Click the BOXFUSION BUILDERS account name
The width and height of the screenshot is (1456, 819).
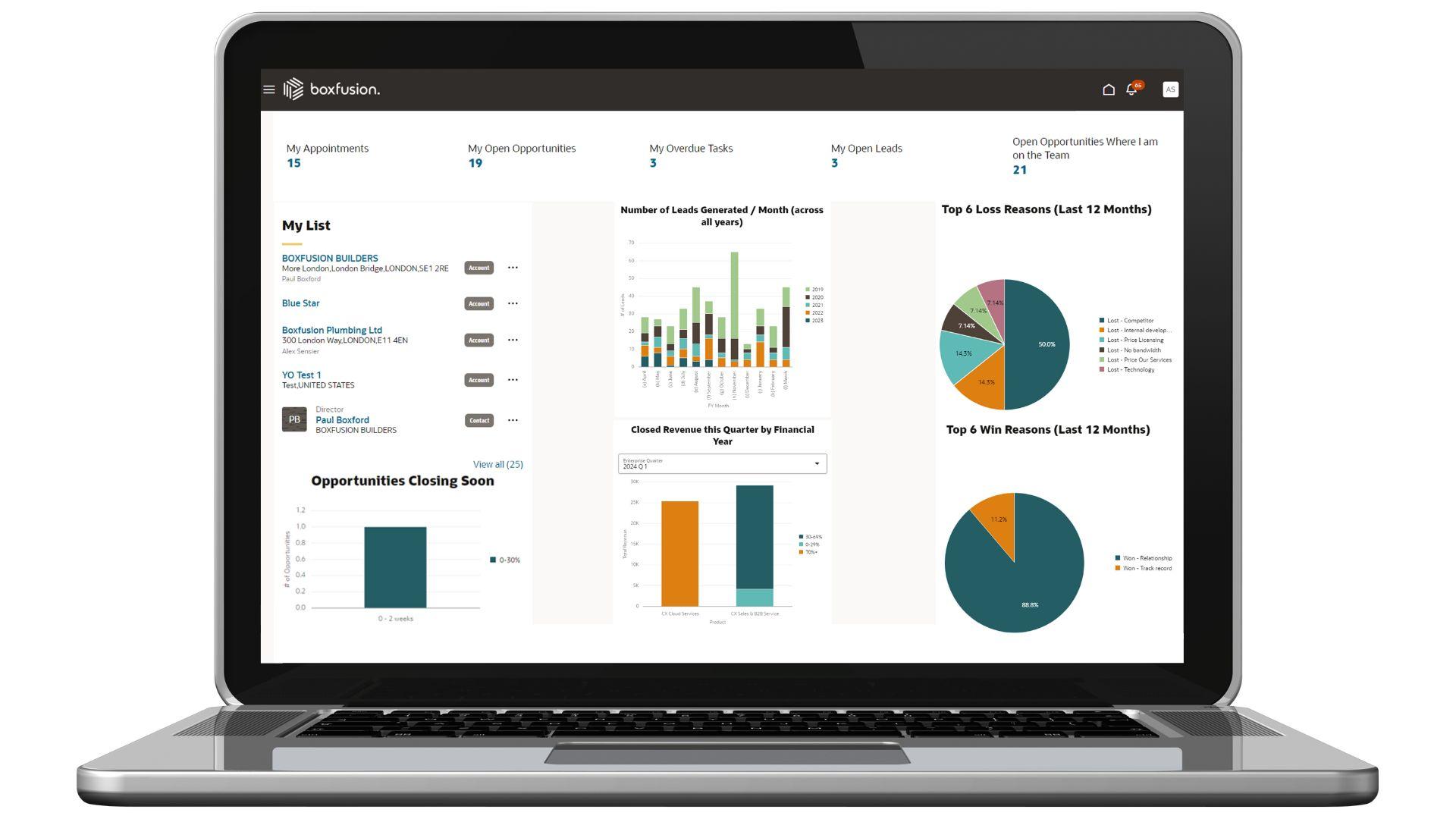(330, 257)
